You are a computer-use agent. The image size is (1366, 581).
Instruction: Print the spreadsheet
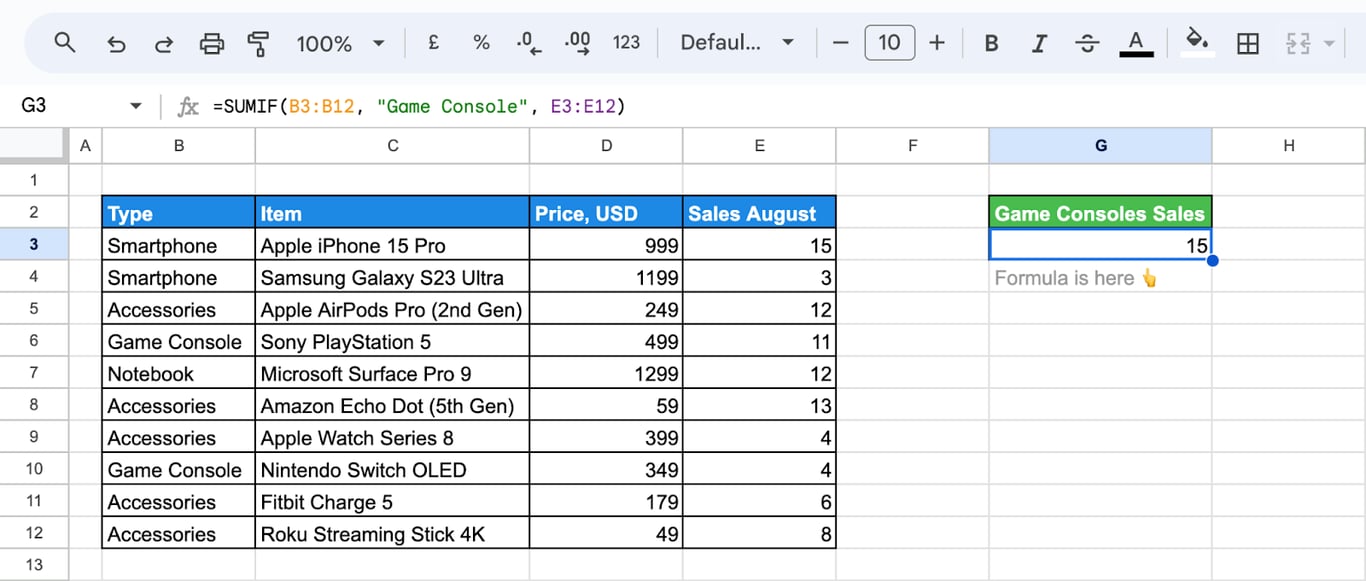tap(212, 43)
